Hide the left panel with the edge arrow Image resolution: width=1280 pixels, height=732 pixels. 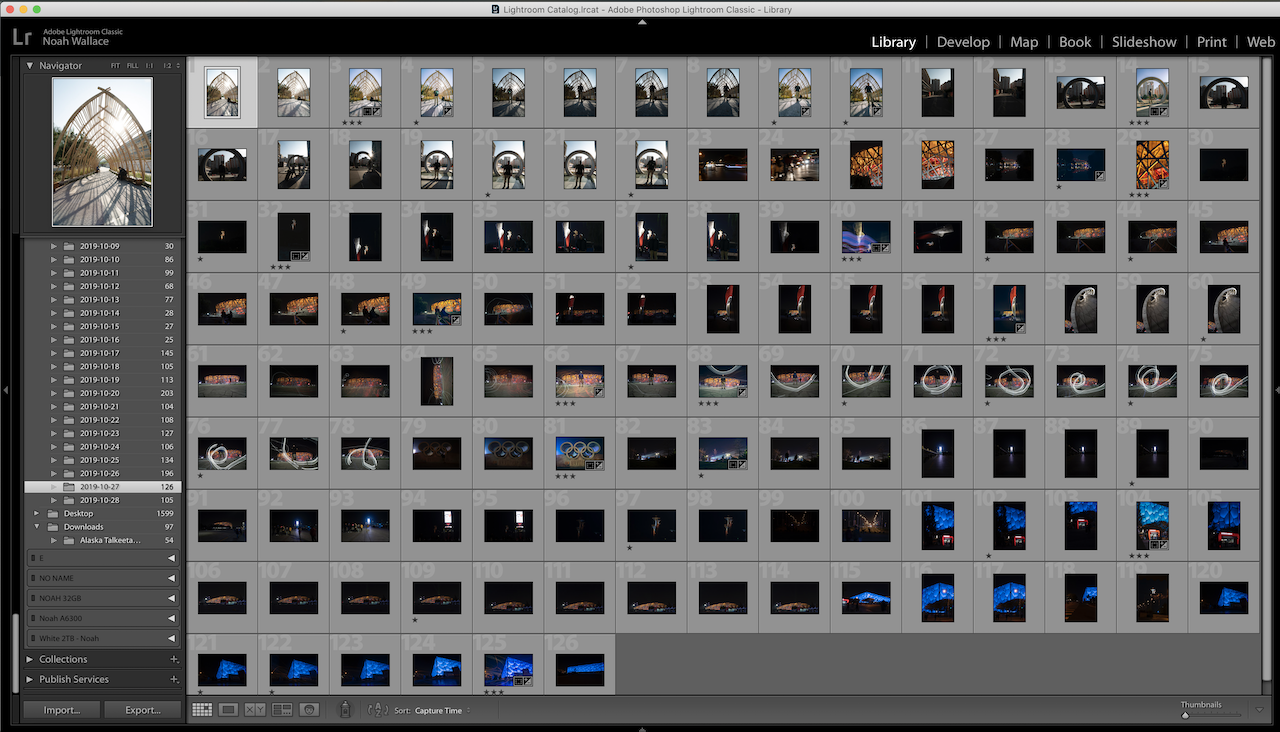(x=4, y=390)
